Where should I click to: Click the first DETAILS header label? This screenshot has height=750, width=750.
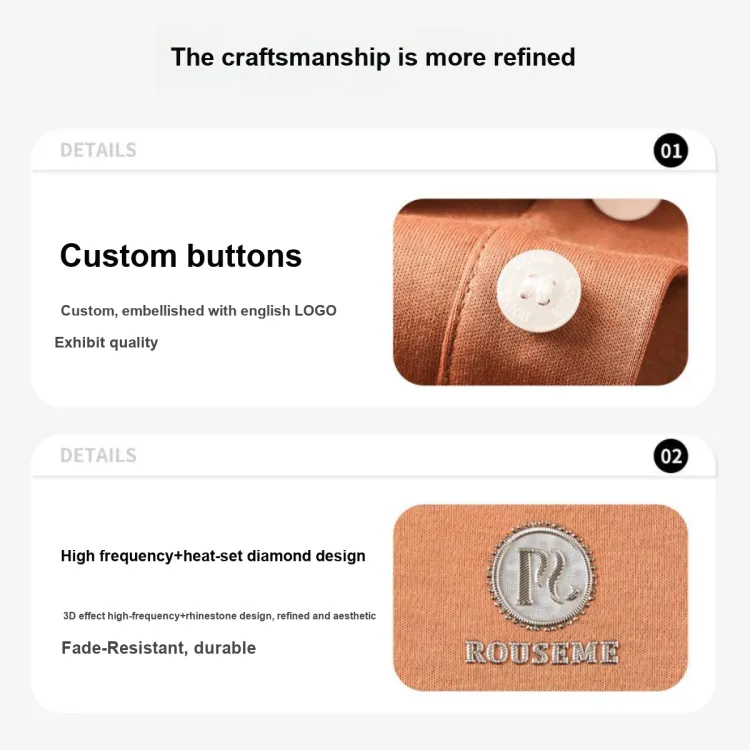click(98, 150)
